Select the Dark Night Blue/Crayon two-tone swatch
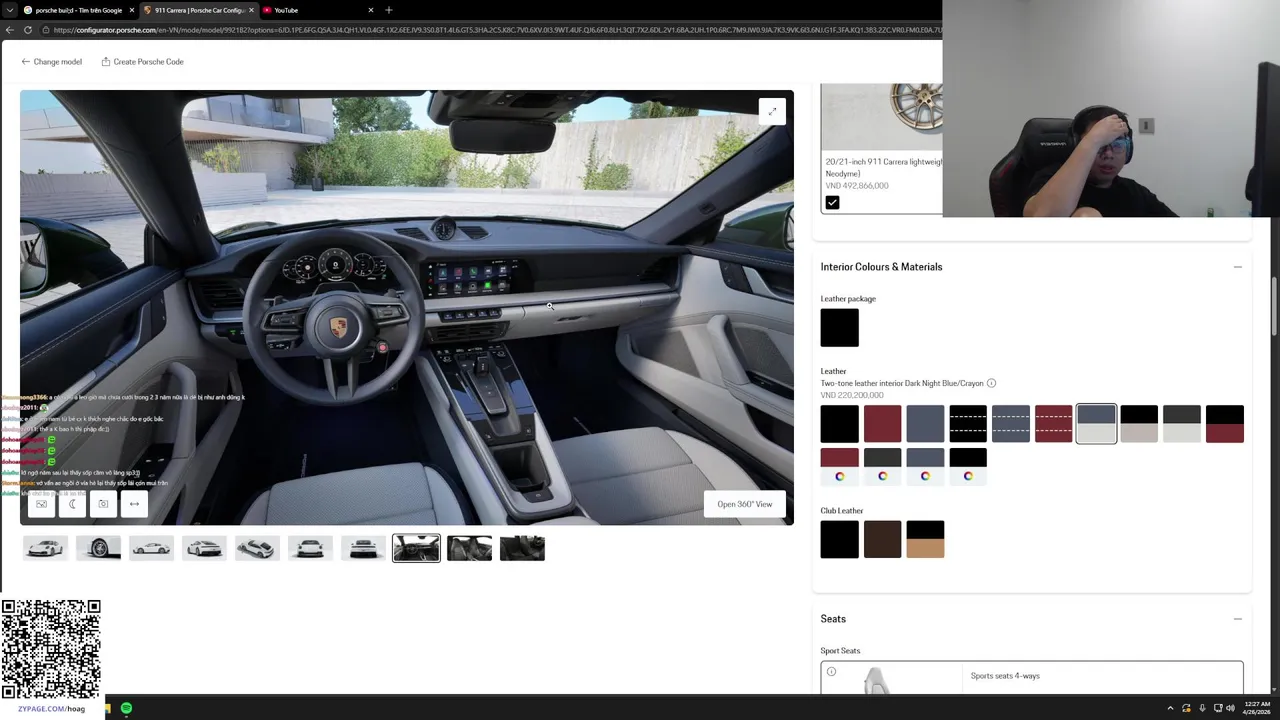Screen dimensions: 1280x720 [1096, 424]
